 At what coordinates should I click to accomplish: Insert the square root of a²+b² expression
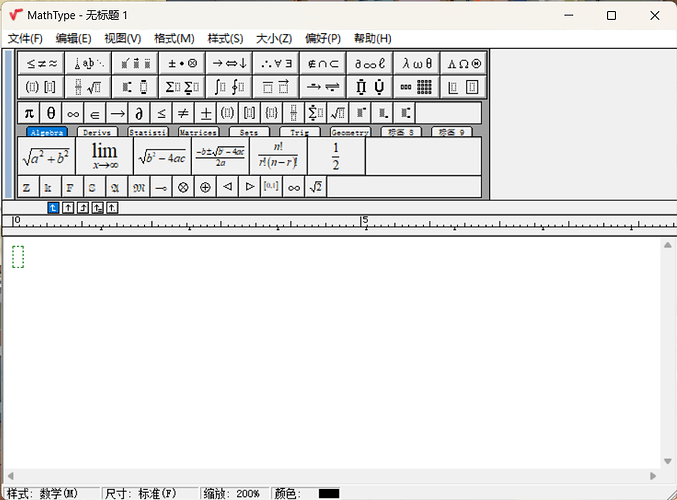point(46,156)
